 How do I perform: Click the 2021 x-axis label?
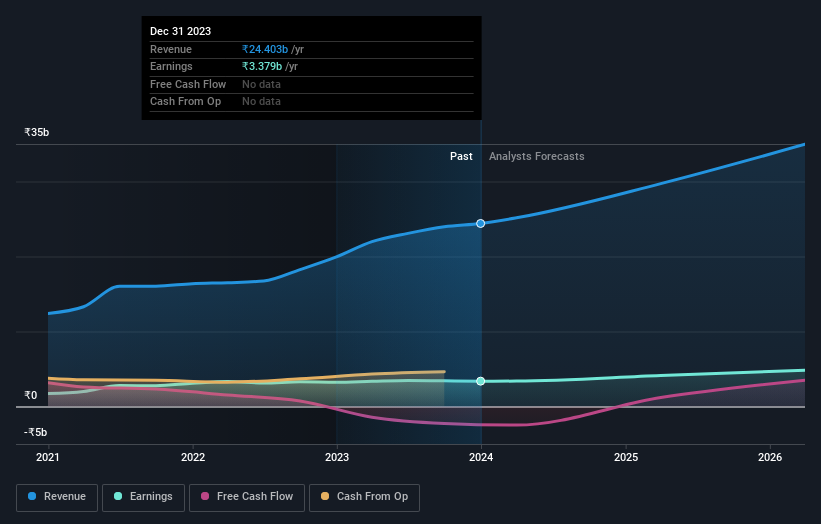(x=48, y=457)
